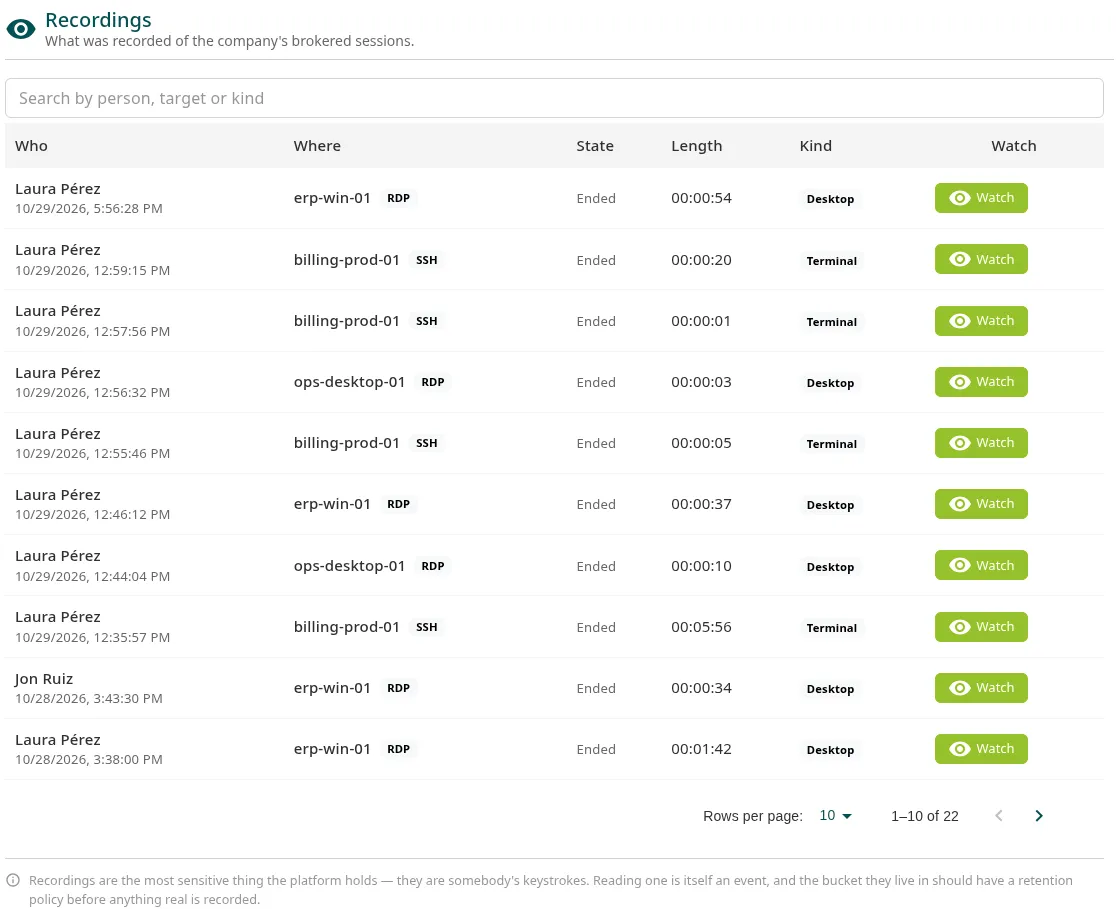The image size is (1116, 909).
Task: Click the Length column header
Action: pos(697,146)
